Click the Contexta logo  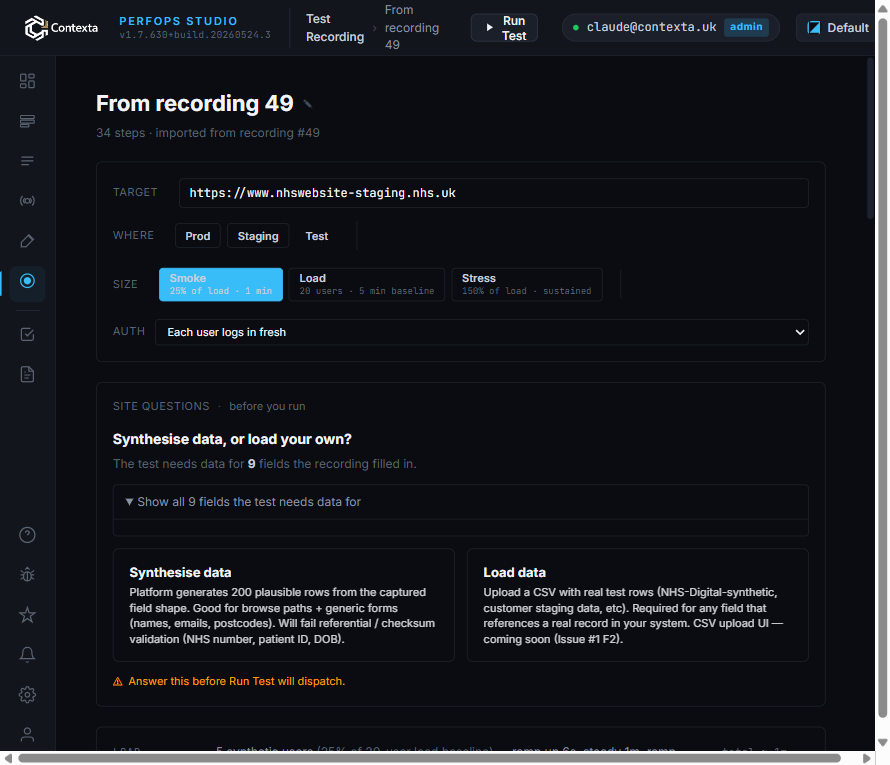tap(61, 28)
